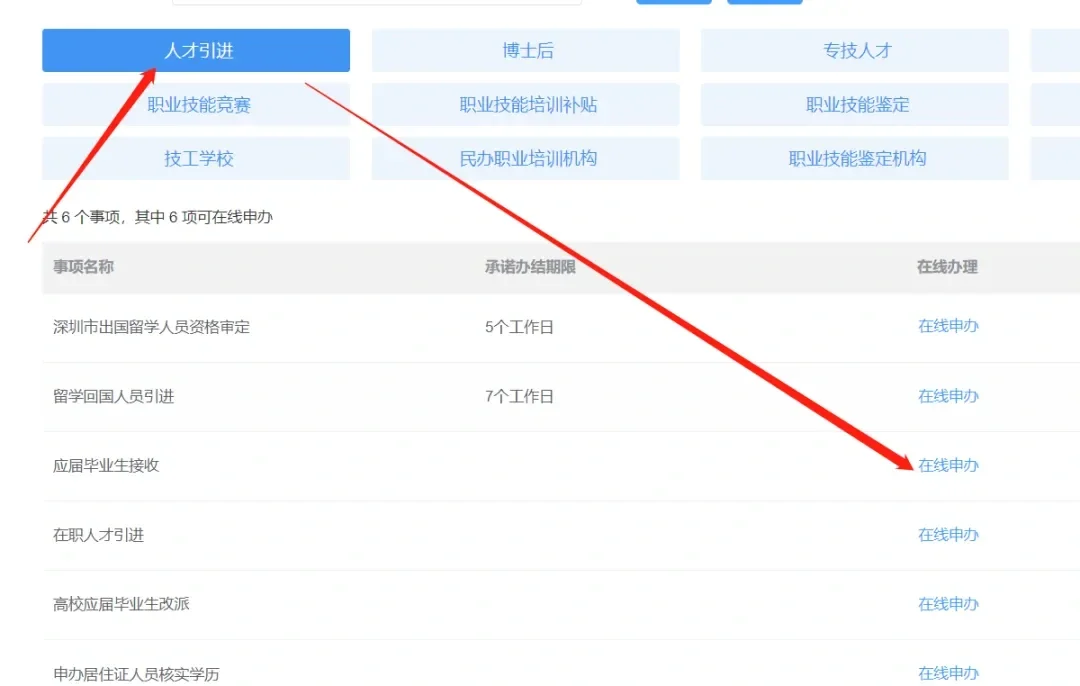Select the 人才引进 category button
The height and width of the screenshot is (686, 1080).
pyautogui.click(x=195, y=50)
